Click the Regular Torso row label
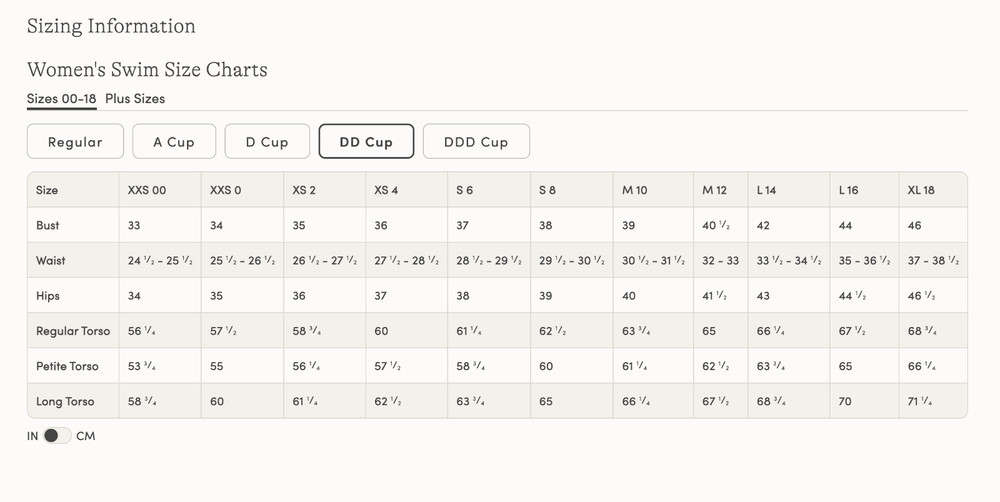The image size is (1000, 502). [73, 331]
